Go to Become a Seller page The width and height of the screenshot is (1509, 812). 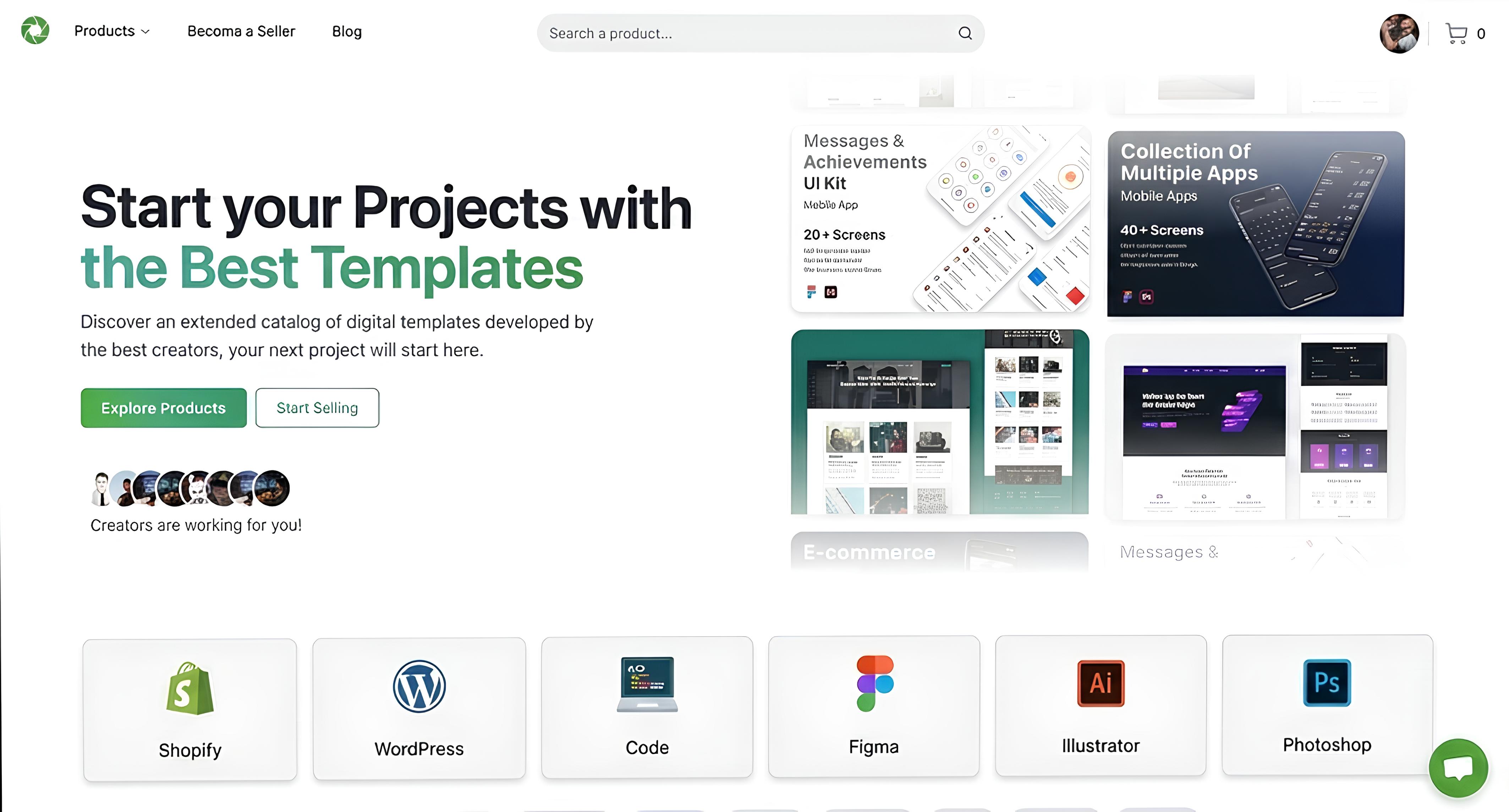pos(241,31)
